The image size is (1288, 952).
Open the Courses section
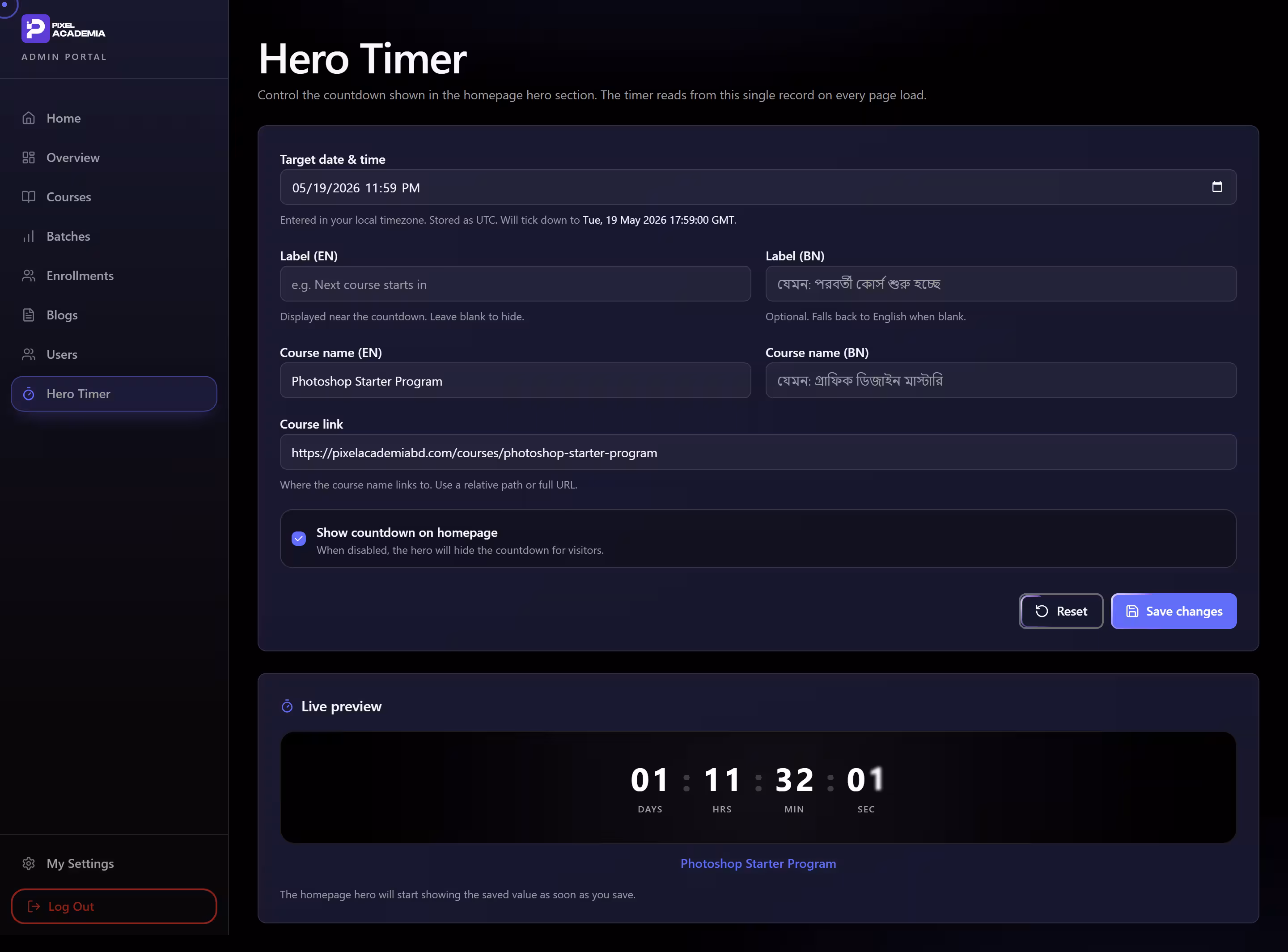click(x=114, y=196)
